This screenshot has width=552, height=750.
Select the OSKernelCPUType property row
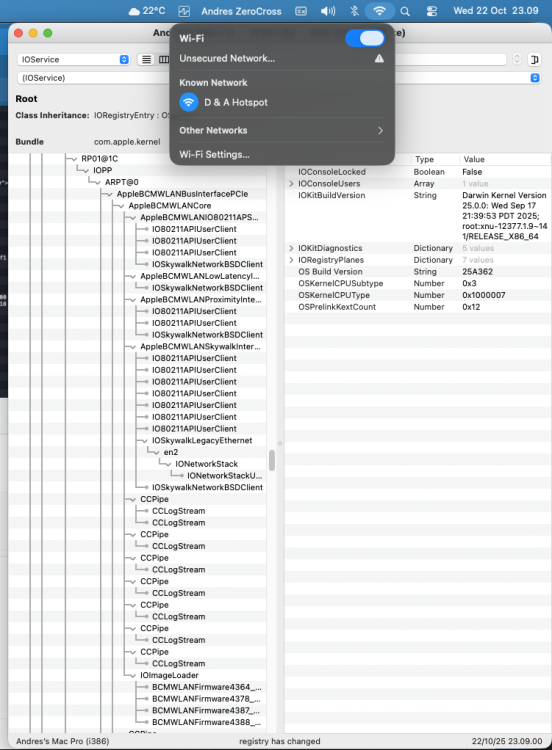pos(418,295)
